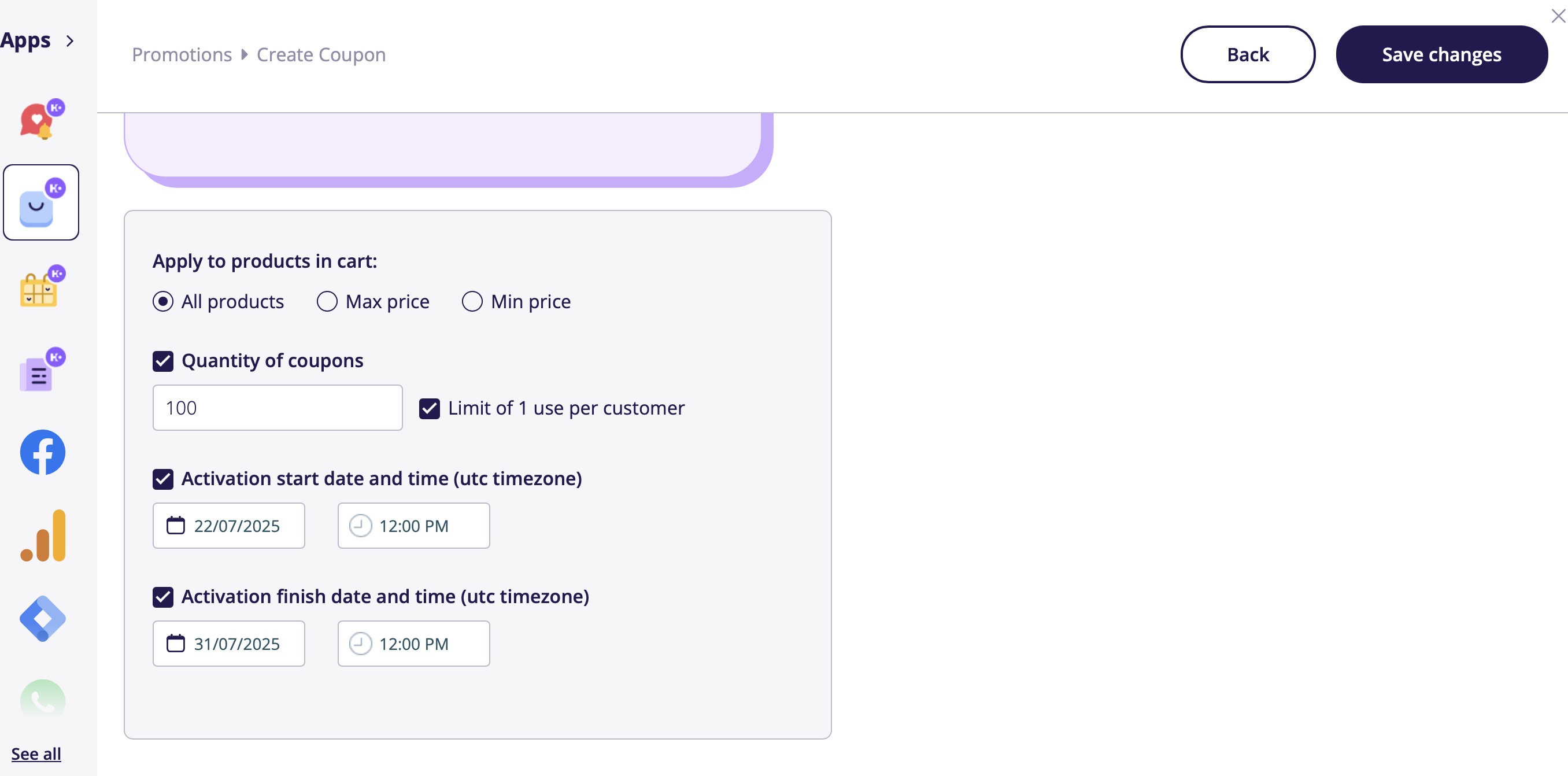Select the Max price radio option
The image size is (1568, 776).
[327, 301]
